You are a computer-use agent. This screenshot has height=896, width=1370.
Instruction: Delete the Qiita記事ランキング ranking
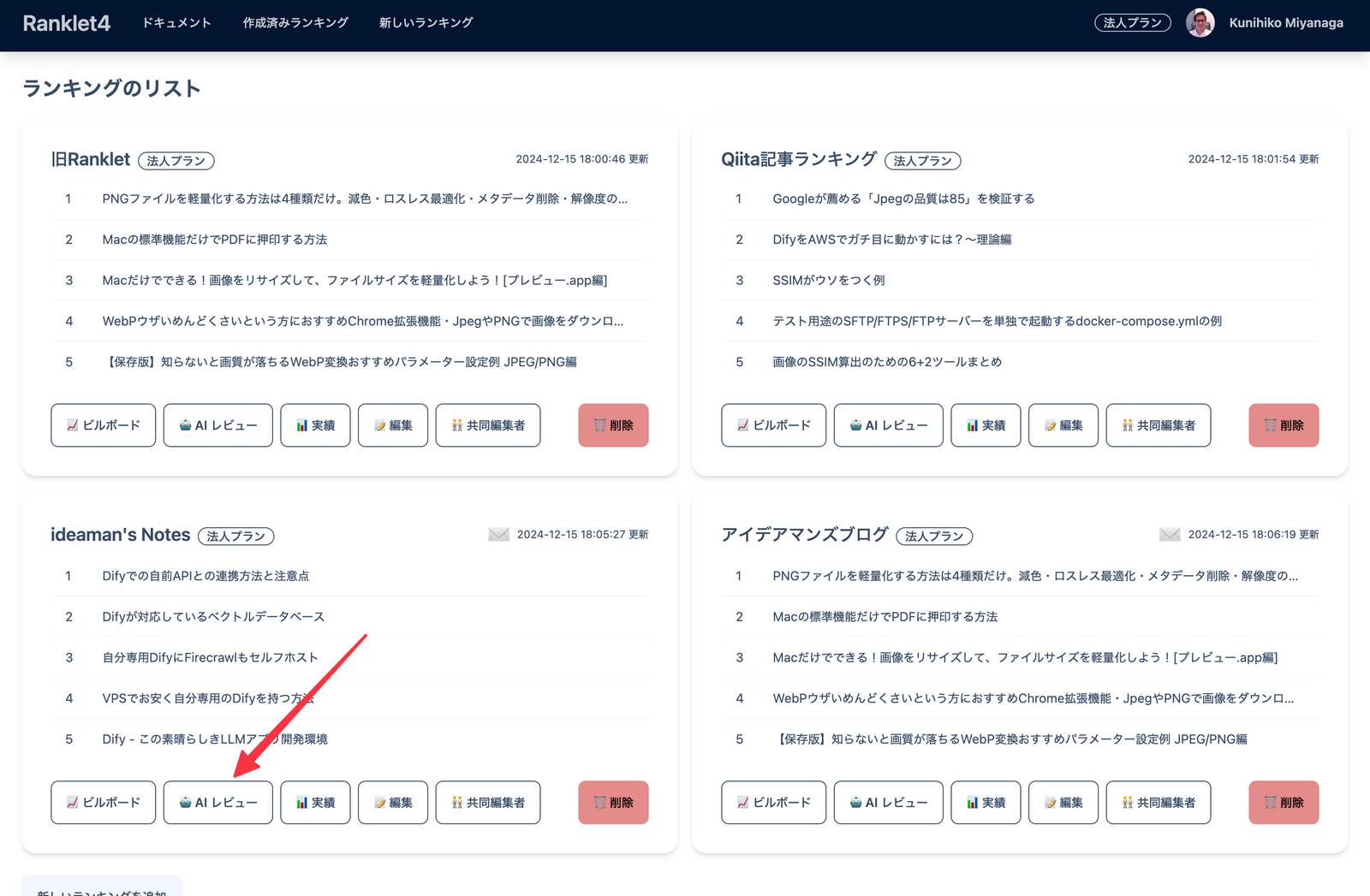pyautogui.click(x=1284, y=425)
